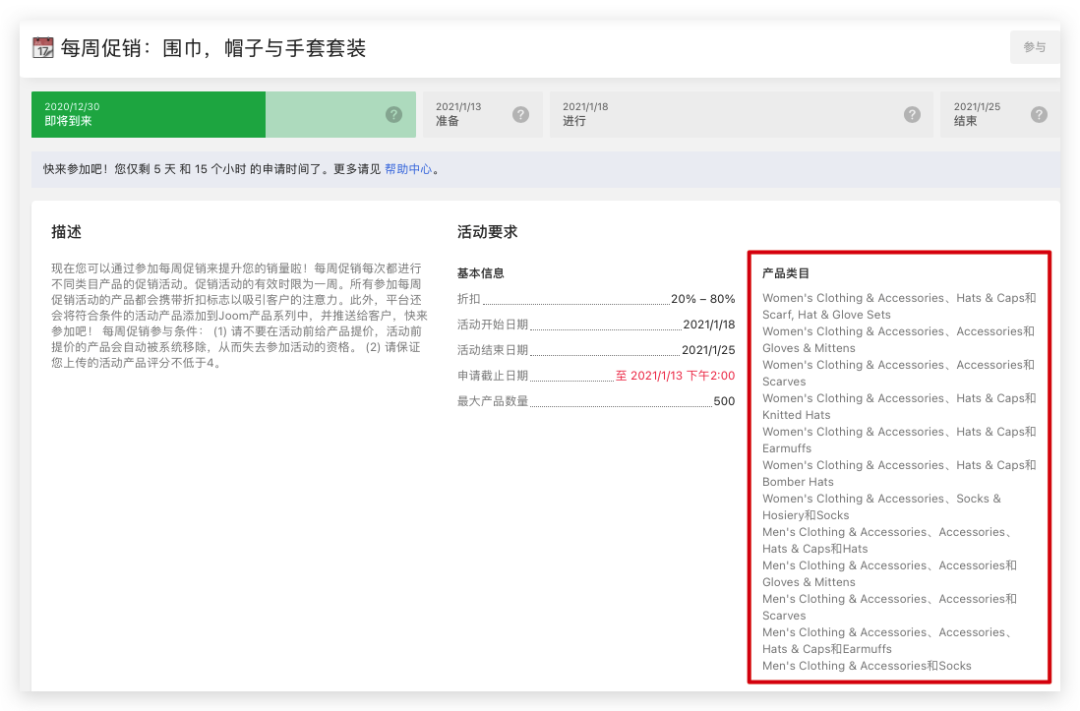Click the Men's Clothing & Accessories和Socks entry
1080x711 pixels.
[x=866, y=666]
